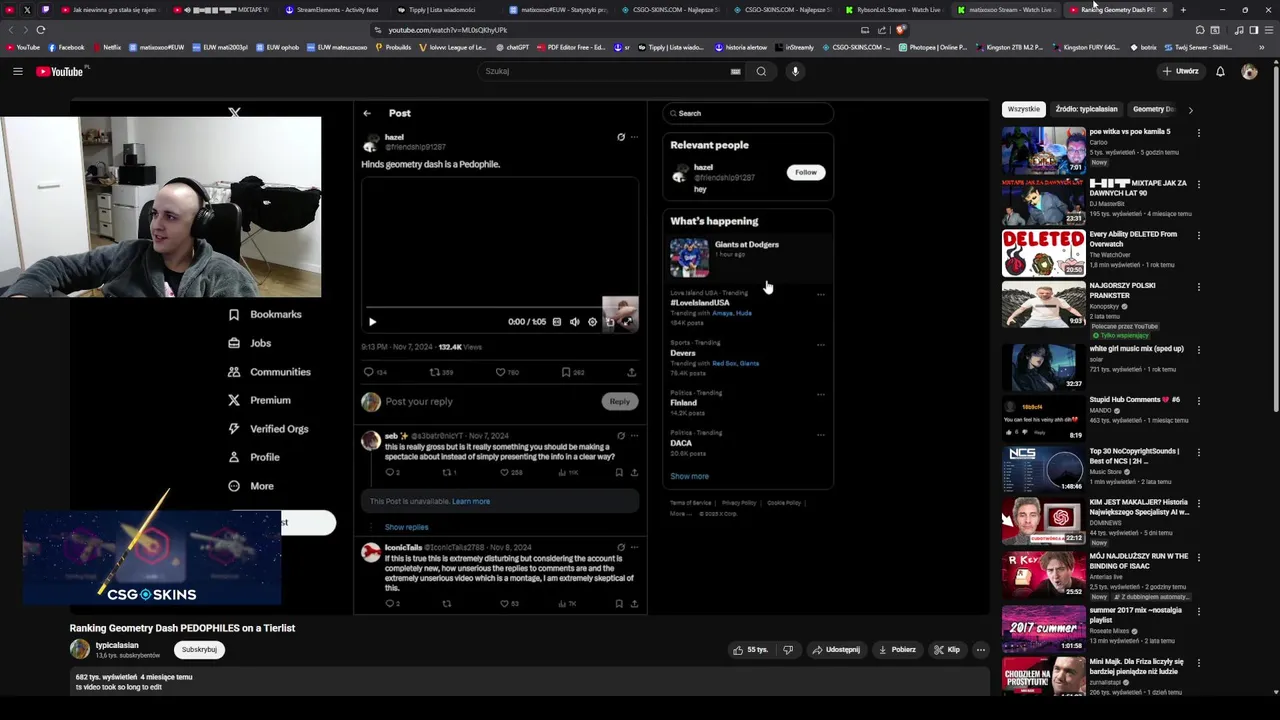Mute the tweet video via speaker icon

(x=574, y=322)
